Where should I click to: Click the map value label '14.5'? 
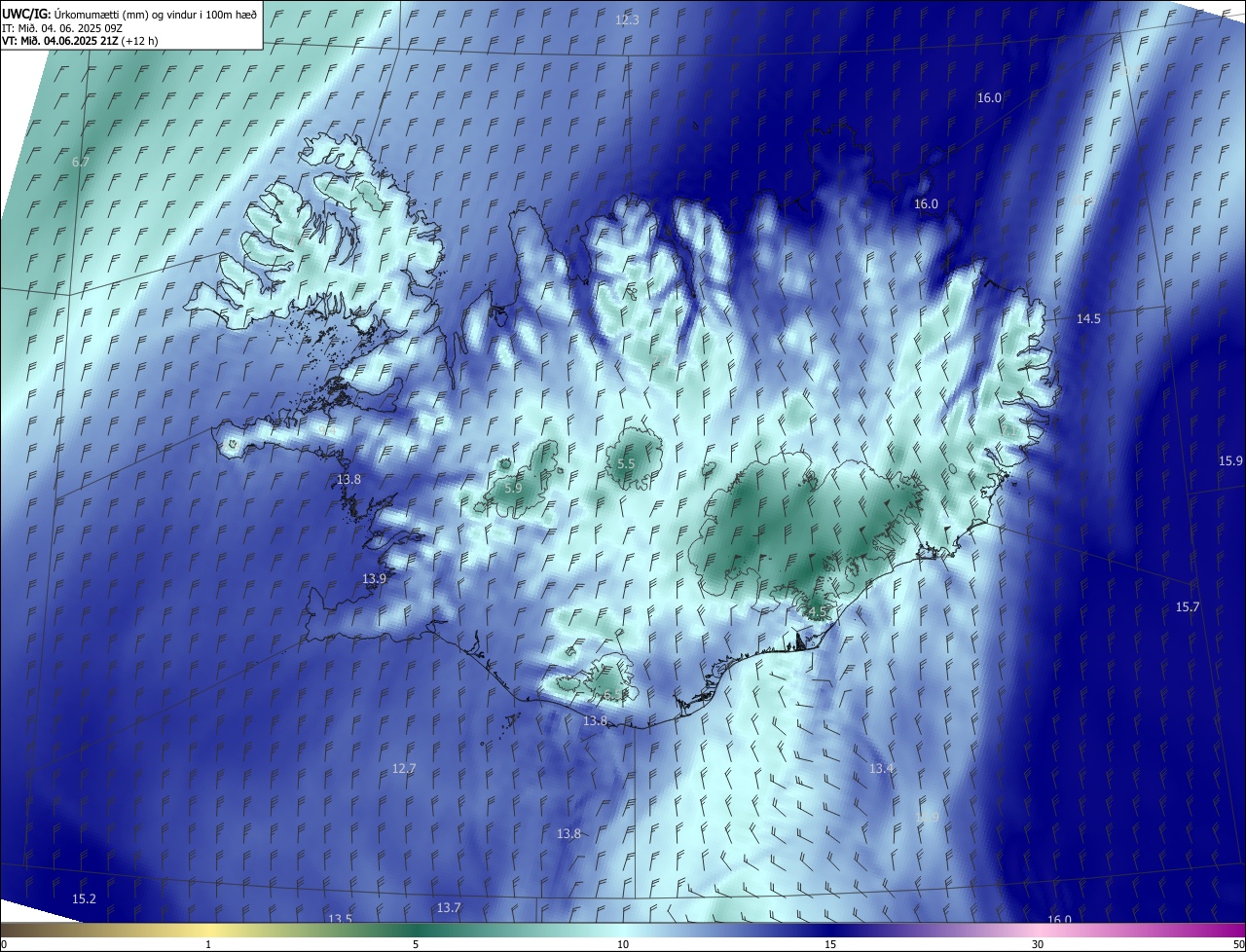(1088, 319)
